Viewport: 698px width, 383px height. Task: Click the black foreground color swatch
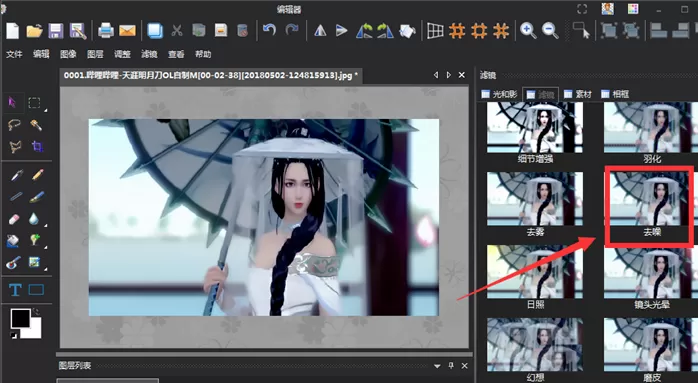pyautogui.click(x=20, y=318)
